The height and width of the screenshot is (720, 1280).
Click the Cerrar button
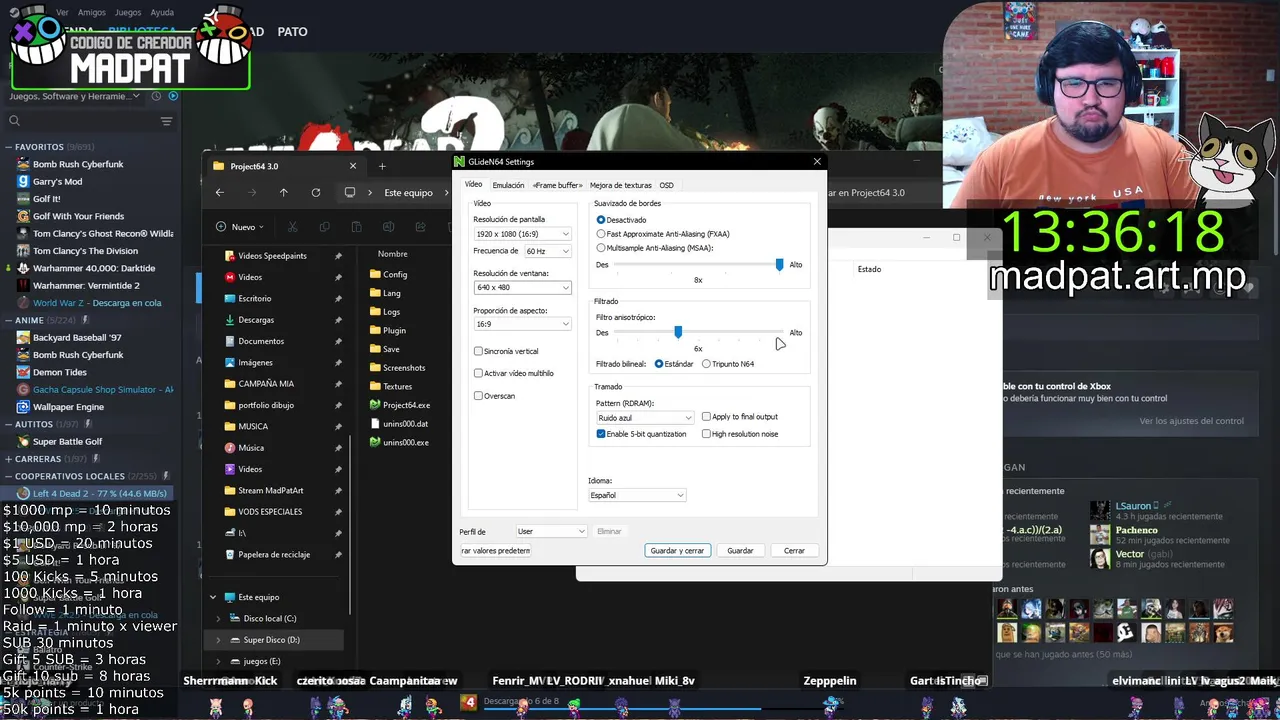[x=794, y=550]
